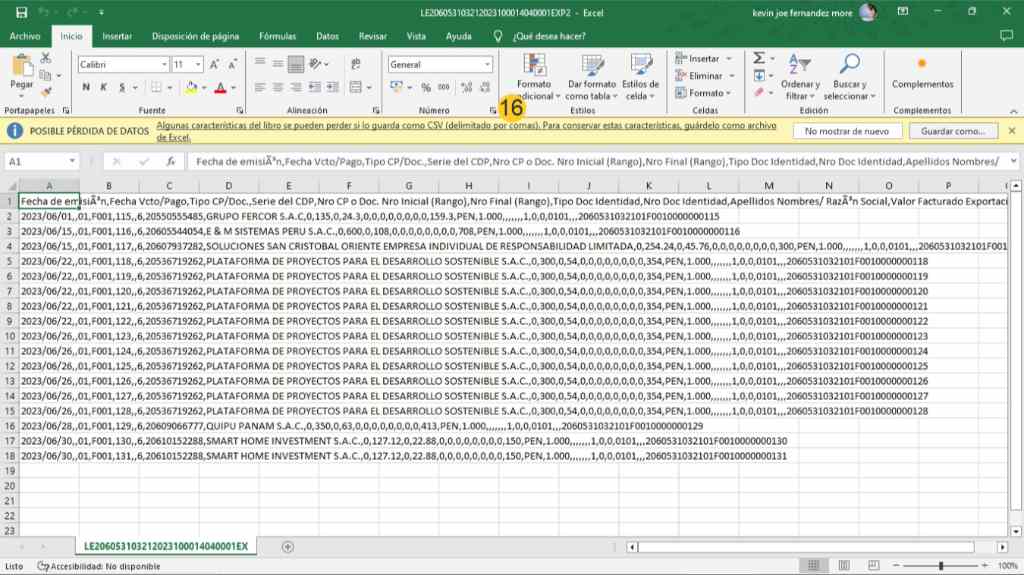Open the Fórmulas ribbon tab
This screenshot has height=575, width=1024.
pos(277,36)
